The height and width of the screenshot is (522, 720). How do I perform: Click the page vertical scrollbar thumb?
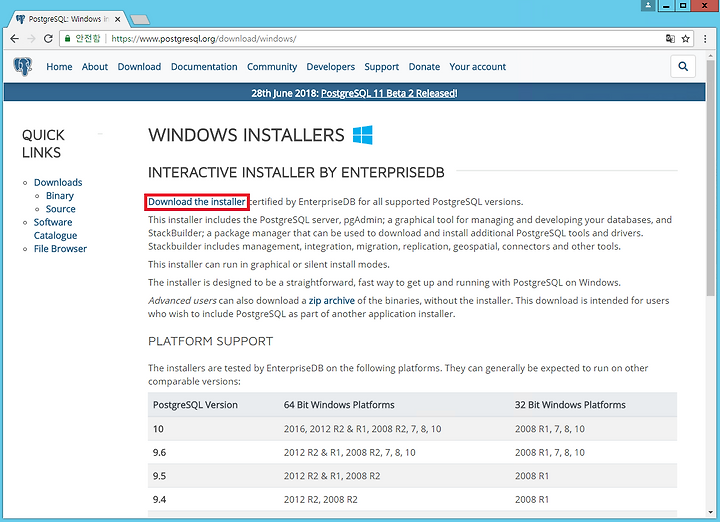(711, 177)
